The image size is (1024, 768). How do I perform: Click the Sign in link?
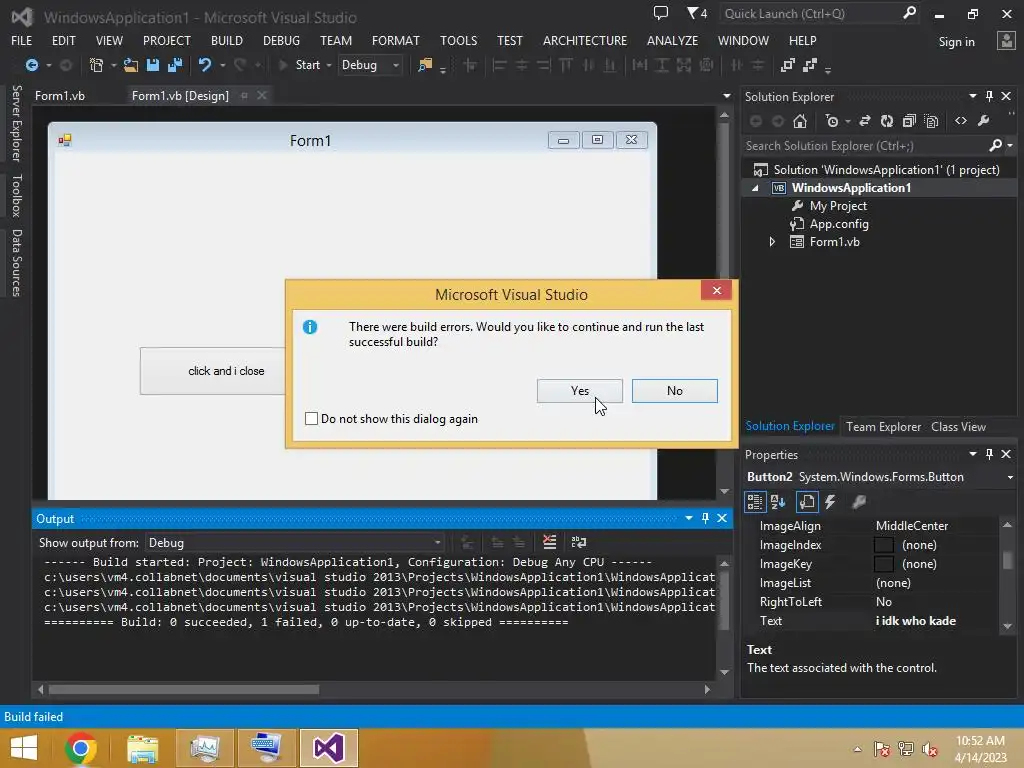[x=956, y=42]
